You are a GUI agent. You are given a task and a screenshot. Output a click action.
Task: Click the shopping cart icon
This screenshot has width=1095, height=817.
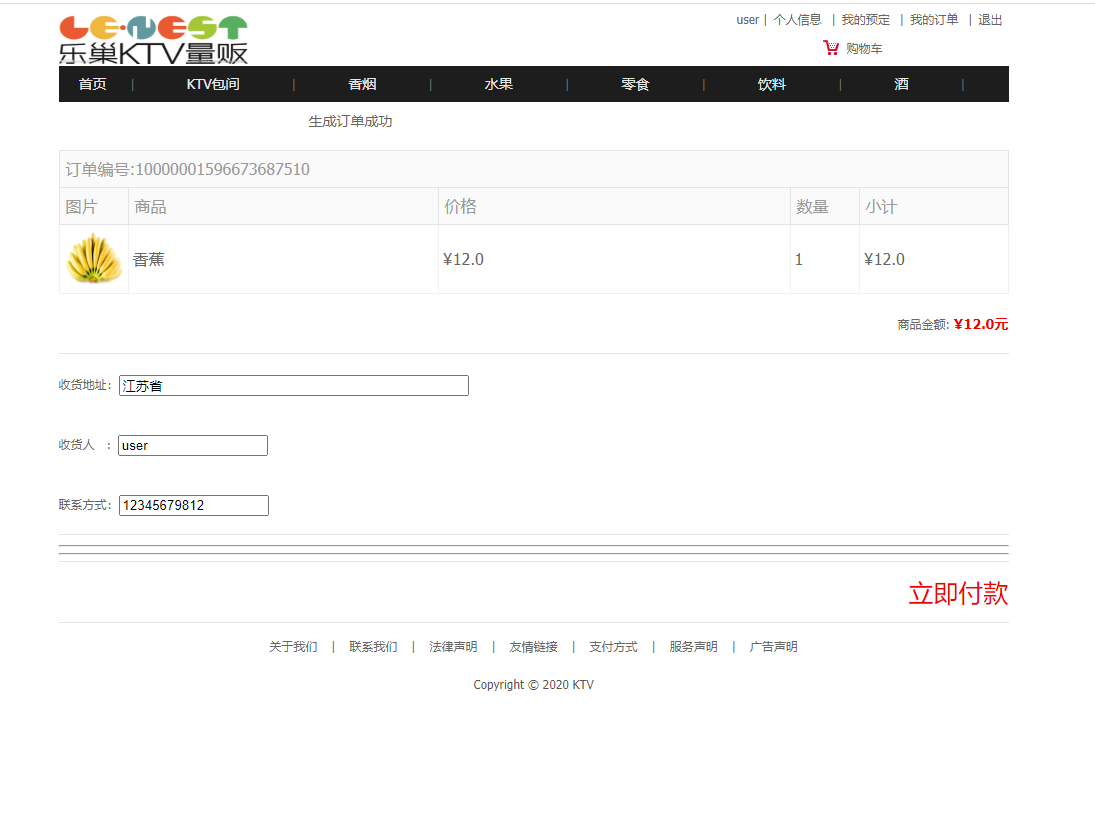831,48
